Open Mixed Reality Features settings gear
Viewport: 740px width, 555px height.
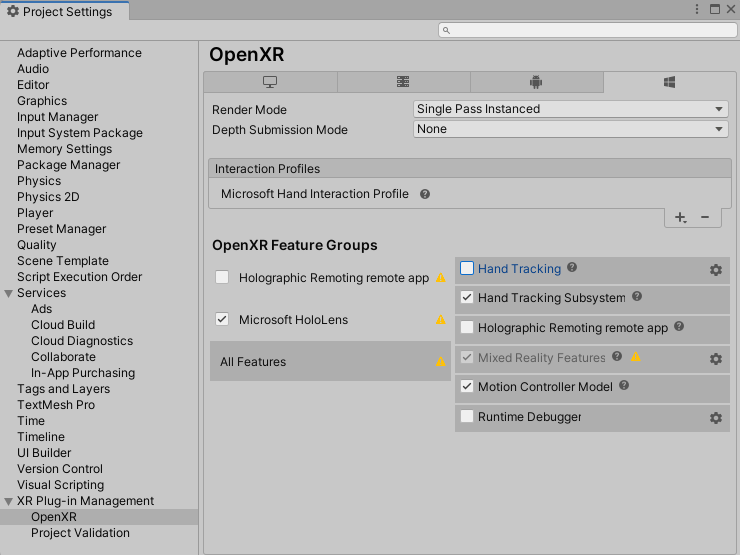716,359
